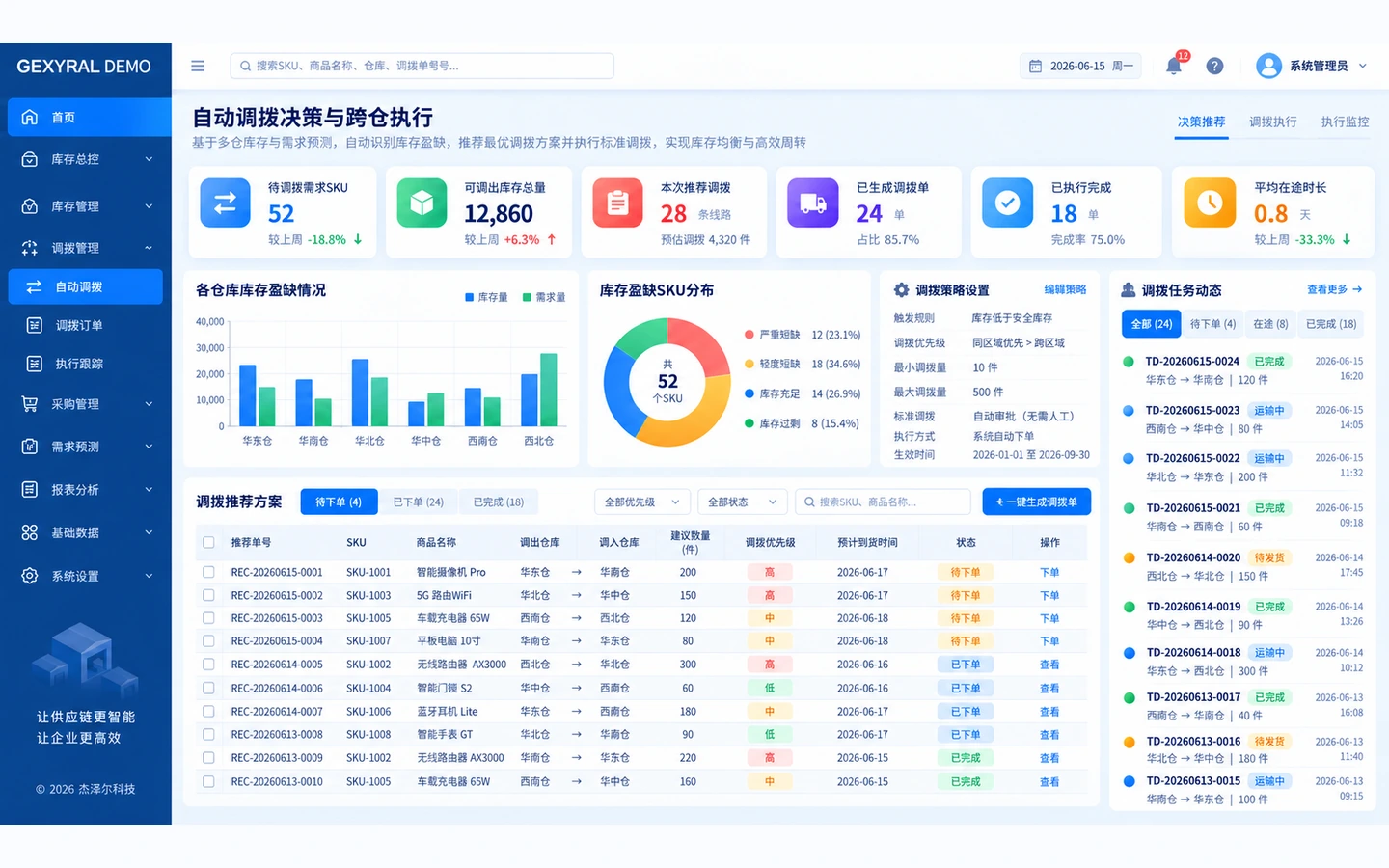This screenshot has height=868, width=1389.
Task: Expand the 需求预测 sidebar menu
Action: [149, 447]
